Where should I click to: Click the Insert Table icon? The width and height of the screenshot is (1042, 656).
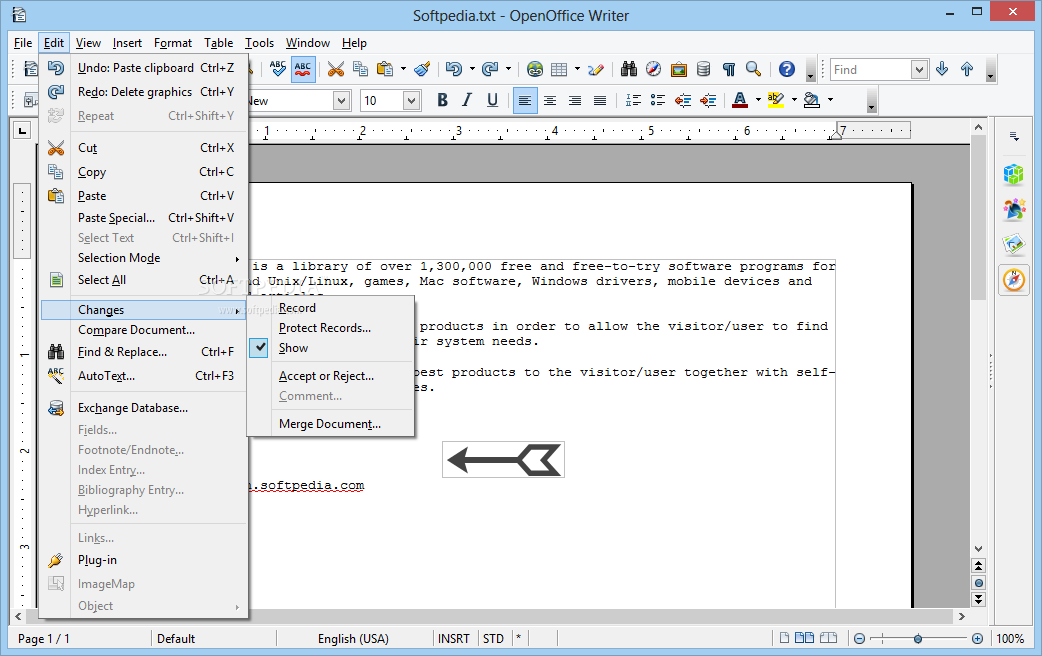click(560, 69)
